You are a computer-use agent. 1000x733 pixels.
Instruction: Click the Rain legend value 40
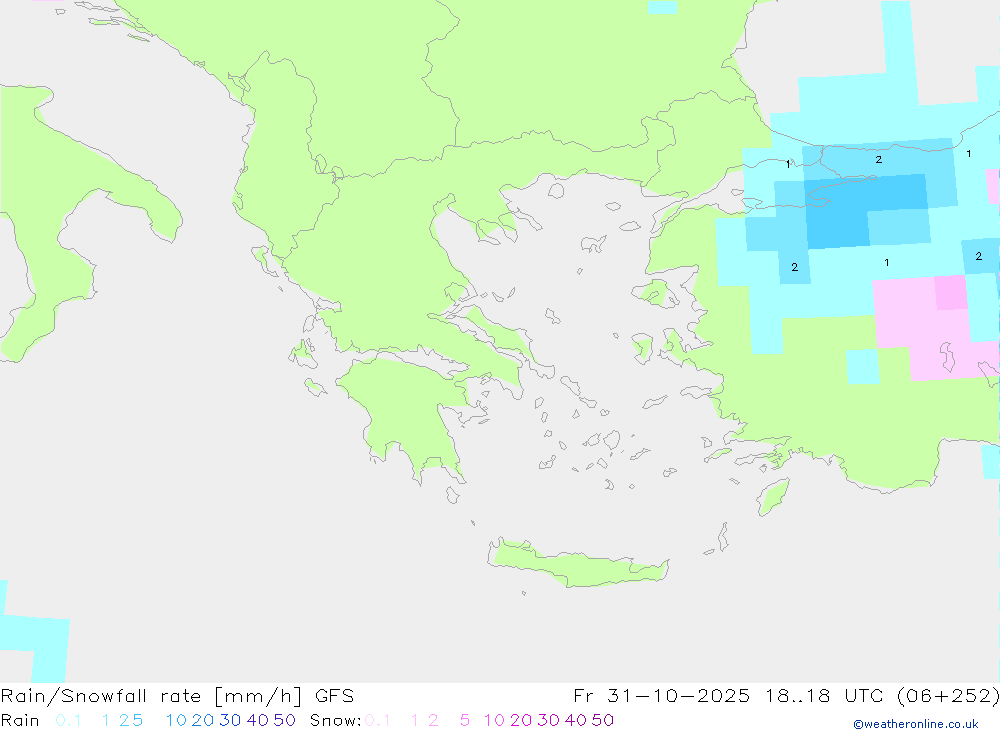(258, 720)
